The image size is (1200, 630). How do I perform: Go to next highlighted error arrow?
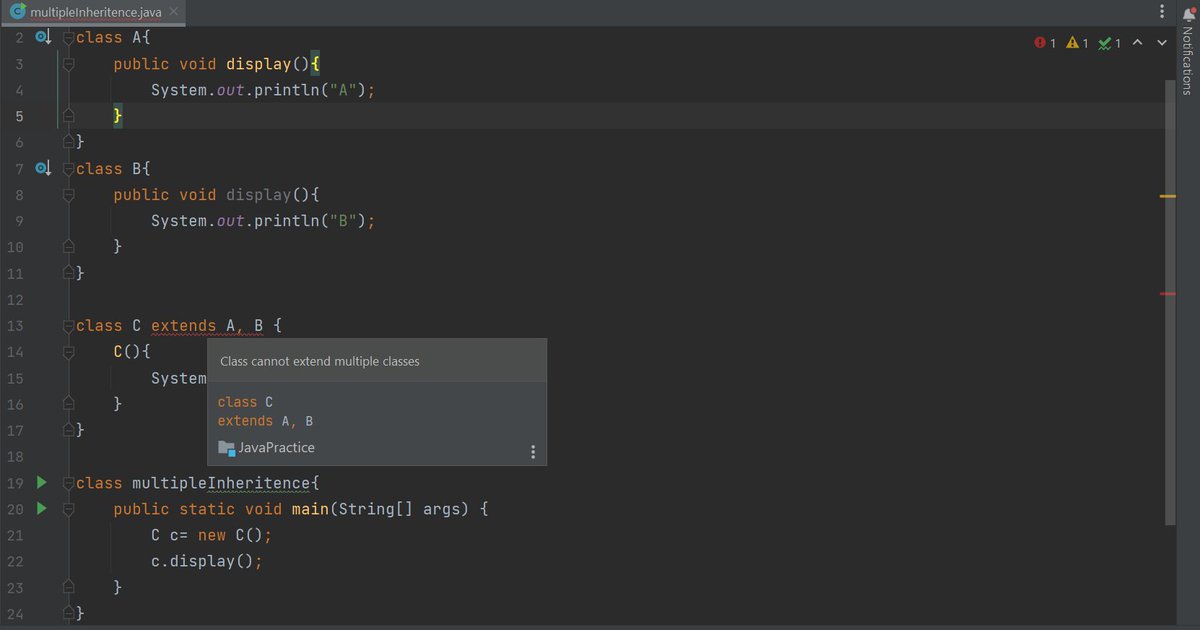pos(1162,43)
